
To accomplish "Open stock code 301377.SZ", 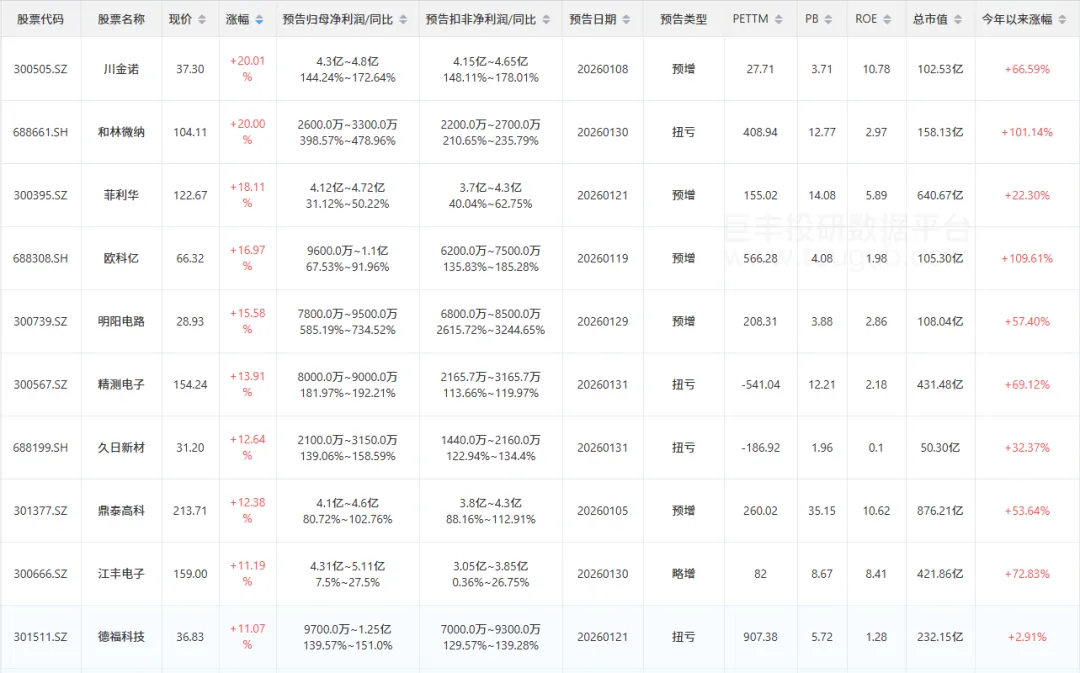I will point(41,511).
